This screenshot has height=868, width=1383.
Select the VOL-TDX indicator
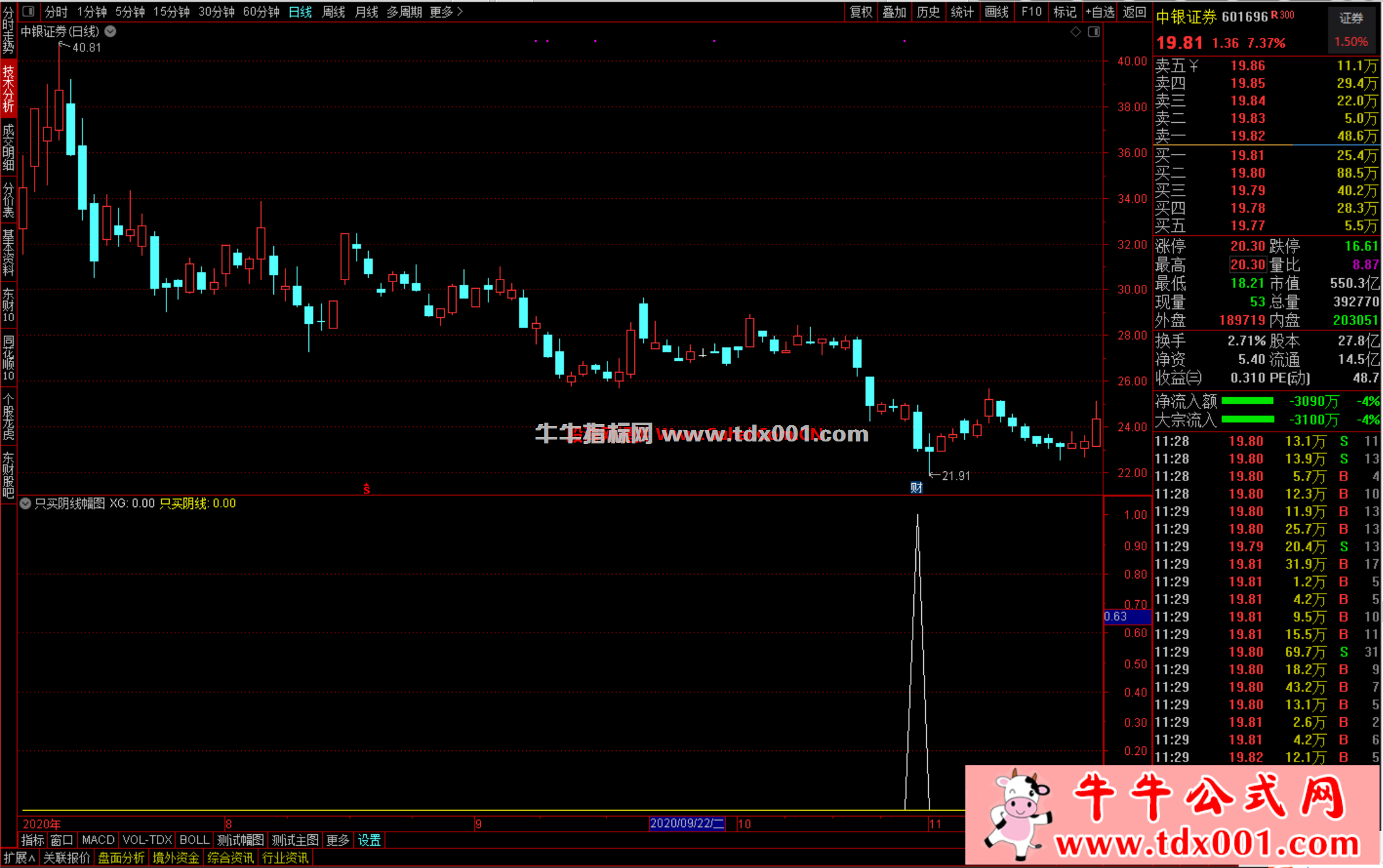147,840
